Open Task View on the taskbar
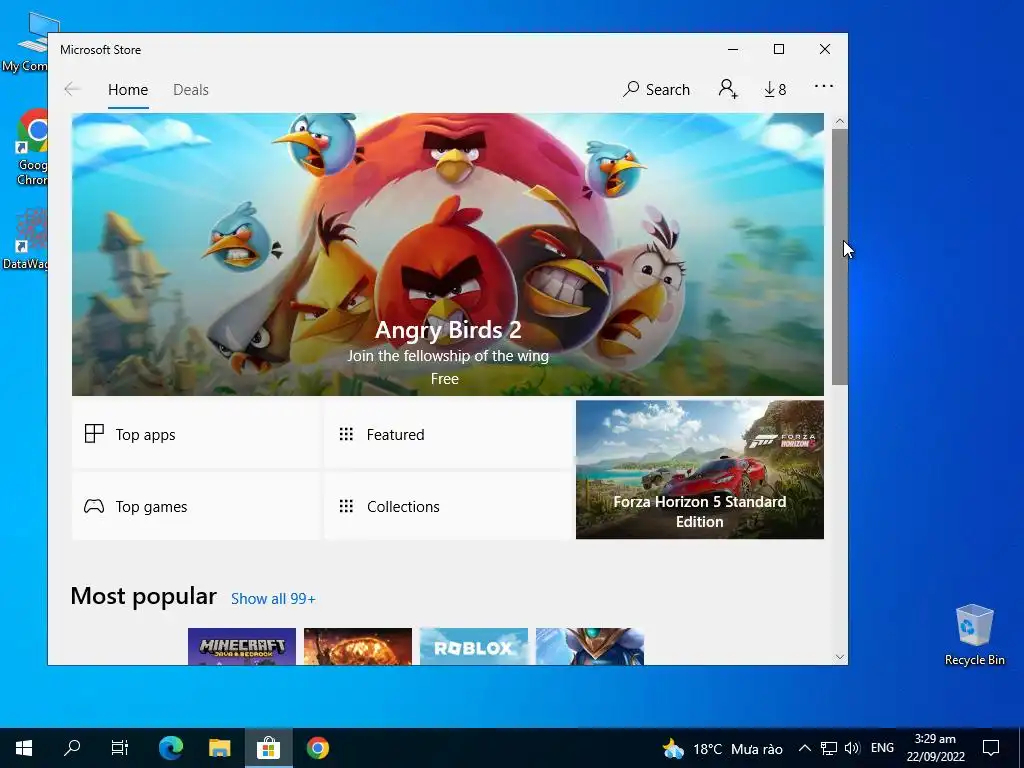Image resolution: width=1024 pixels, height=768 pixels. coord(120,748)
